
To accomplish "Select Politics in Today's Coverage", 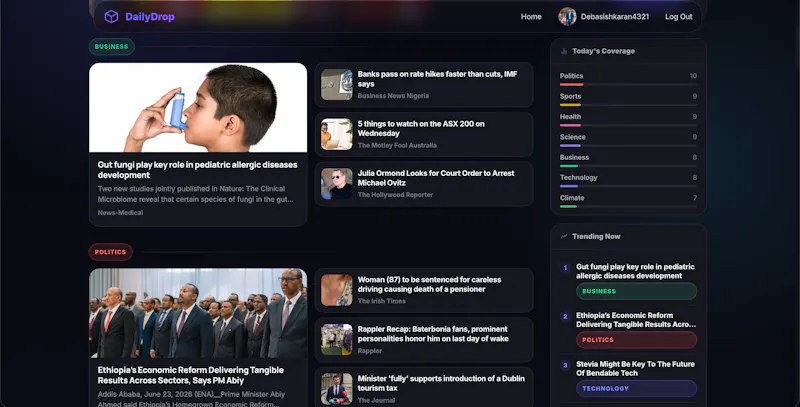I will pos(571,76).
